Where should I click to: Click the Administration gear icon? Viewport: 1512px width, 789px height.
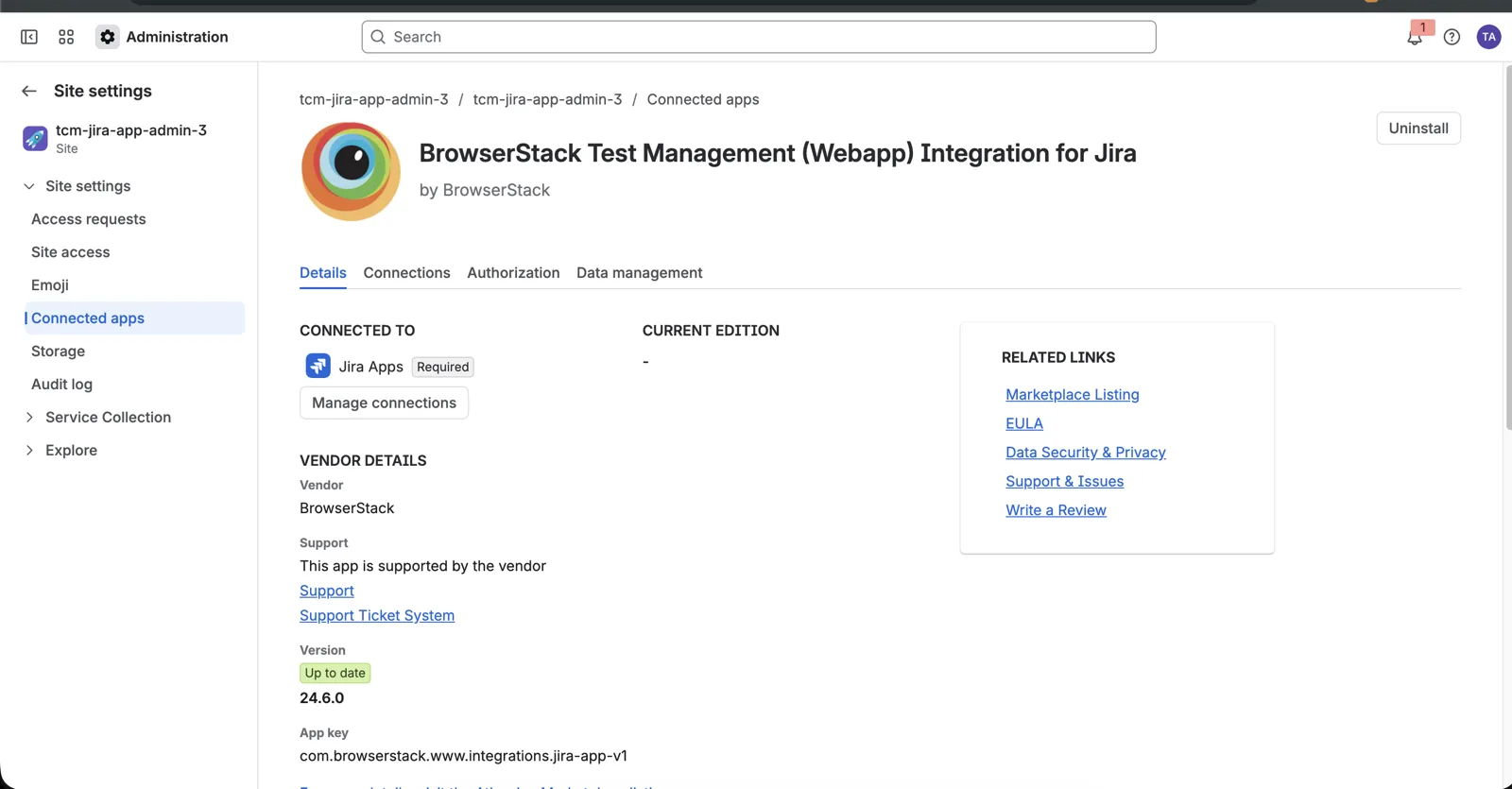point(108,37)
